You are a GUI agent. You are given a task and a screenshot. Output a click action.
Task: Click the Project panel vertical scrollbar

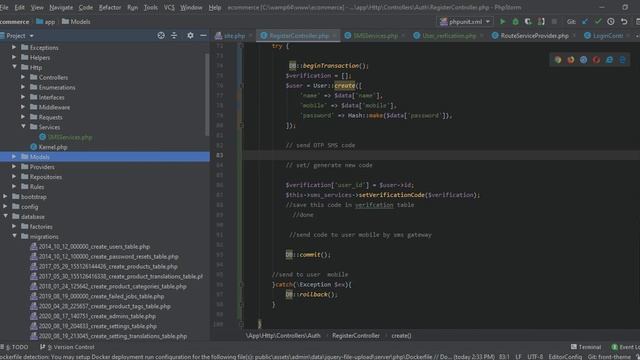point(207,95)
